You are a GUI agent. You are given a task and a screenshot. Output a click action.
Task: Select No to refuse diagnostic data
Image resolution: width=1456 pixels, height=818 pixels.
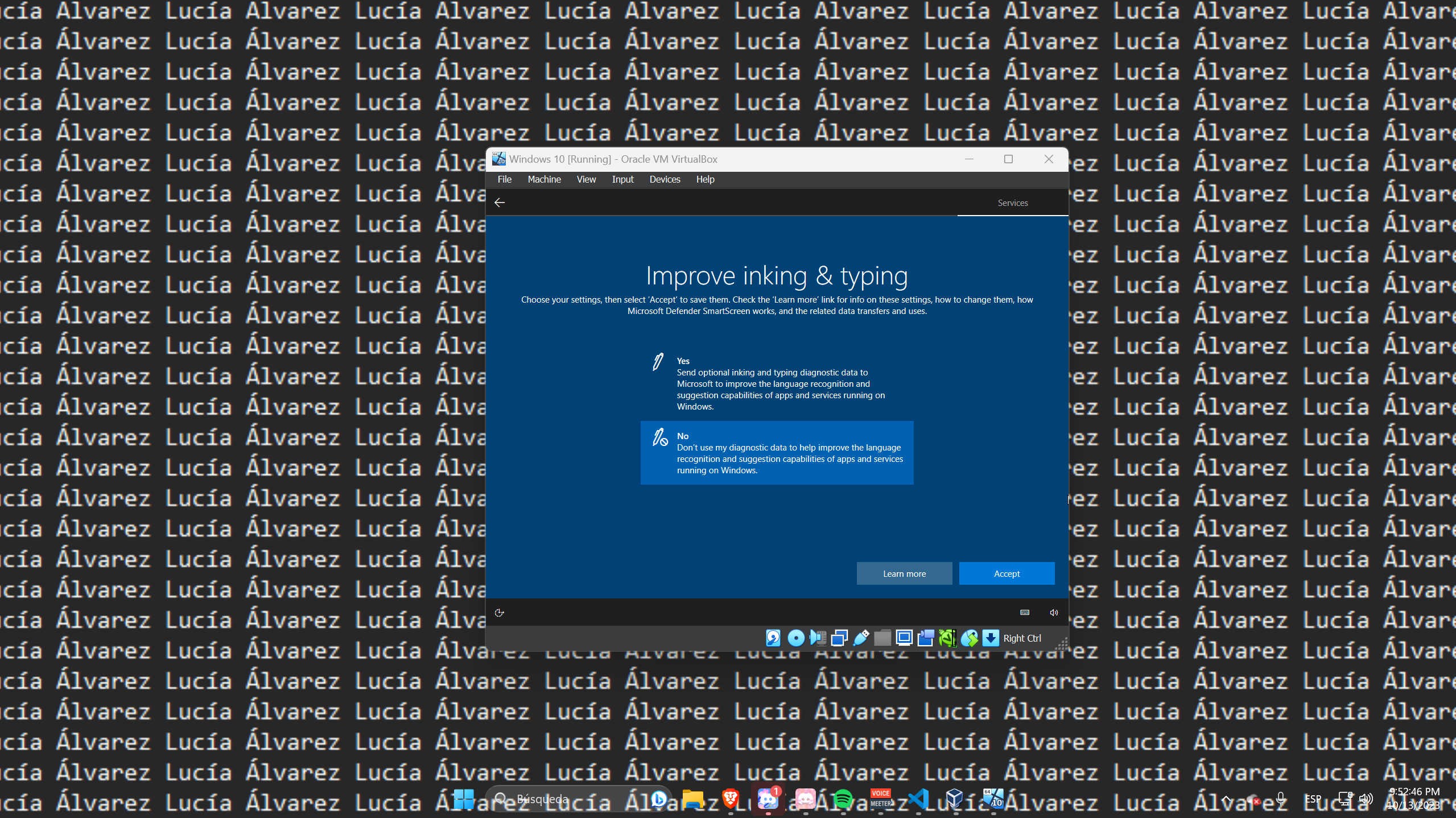click(x=777, y=453)
